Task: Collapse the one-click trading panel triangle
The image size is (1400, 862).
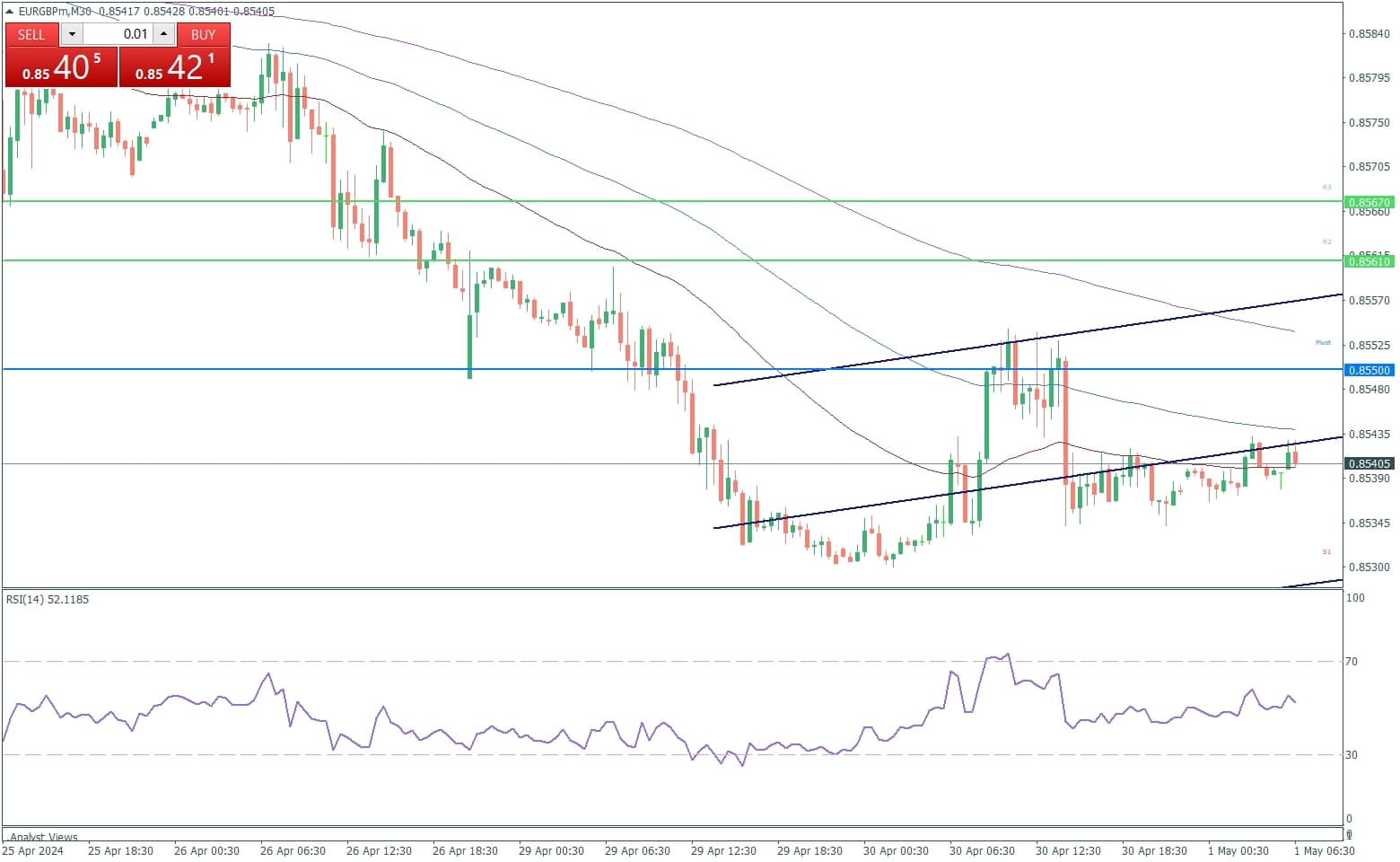Action: coord(10,12)
